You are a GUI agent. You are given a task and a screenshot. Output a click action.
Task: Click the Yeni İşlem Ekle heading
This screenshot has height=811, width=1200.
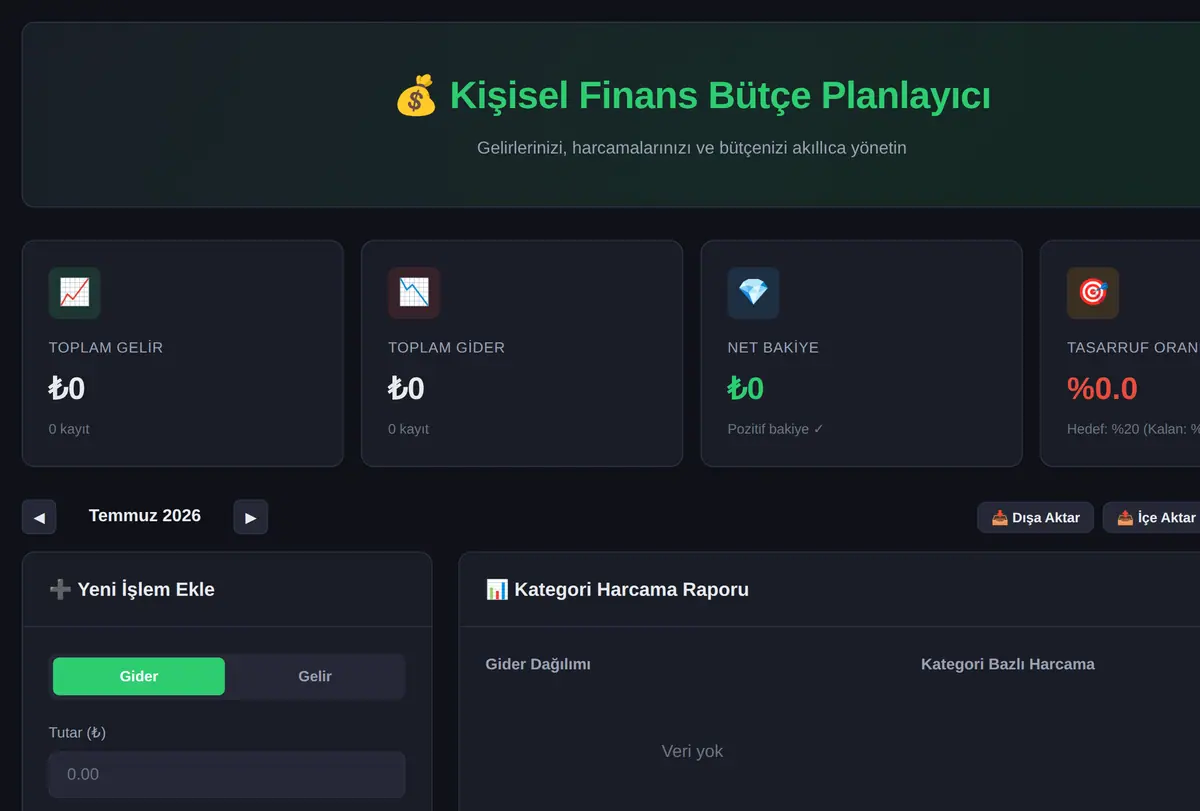(132, 590)
